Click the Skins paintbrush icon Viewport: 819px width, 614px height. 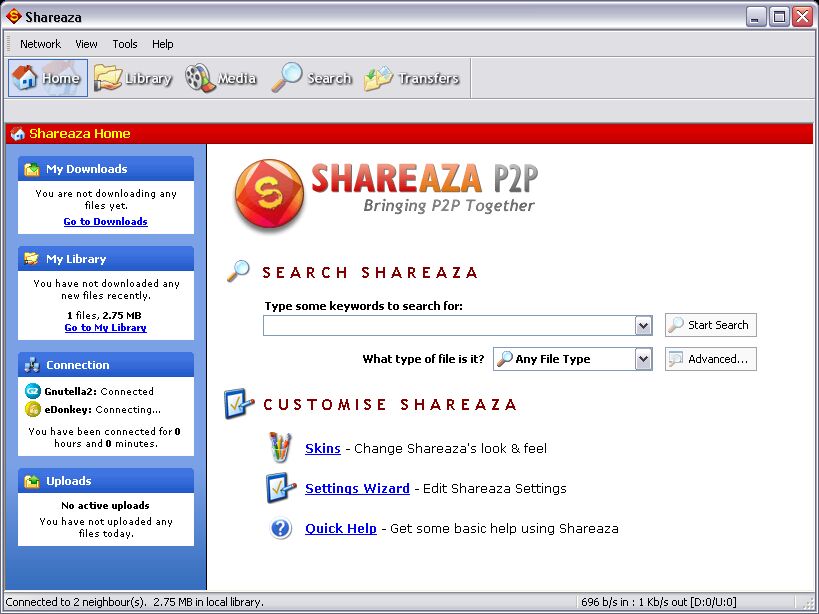(279, 448)
